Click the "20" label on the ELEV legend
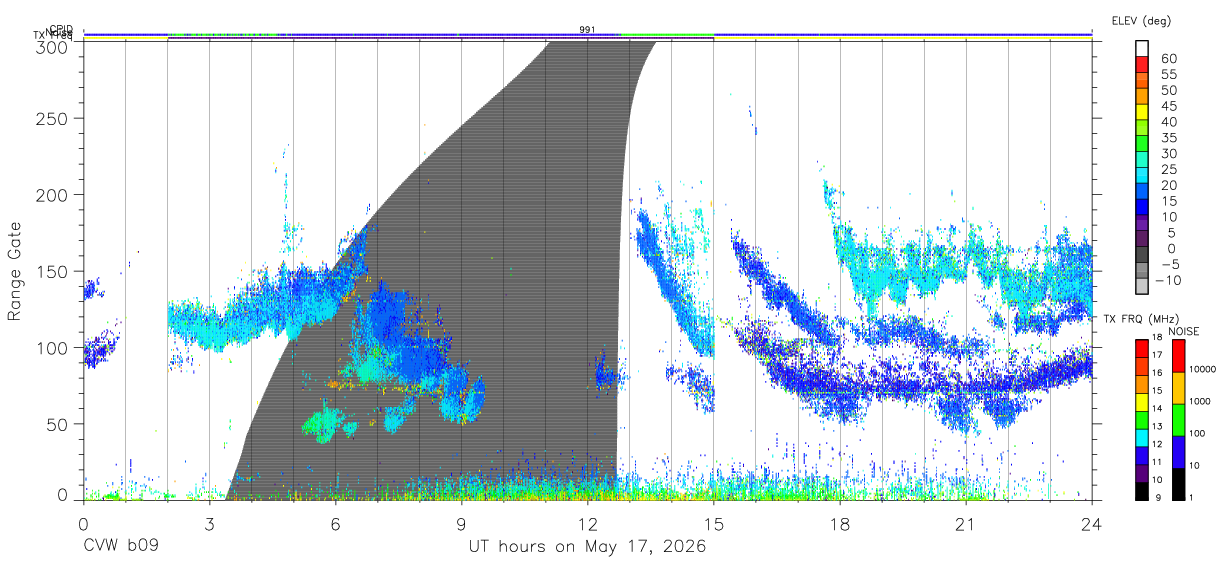1228x567 pixels. (1168, 185)
